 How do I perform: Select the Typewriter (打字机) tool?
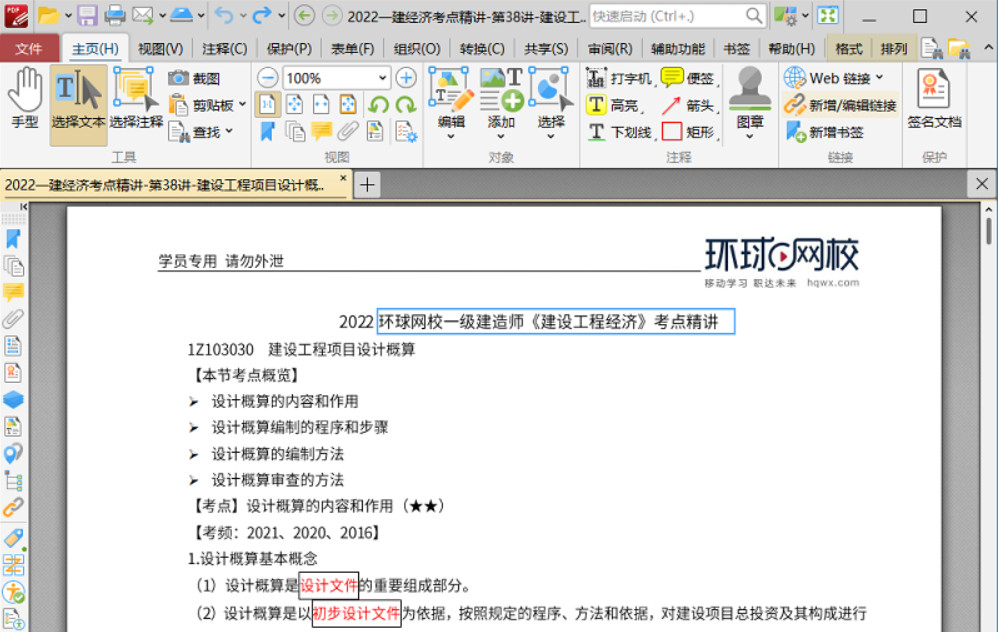(620, 78)
